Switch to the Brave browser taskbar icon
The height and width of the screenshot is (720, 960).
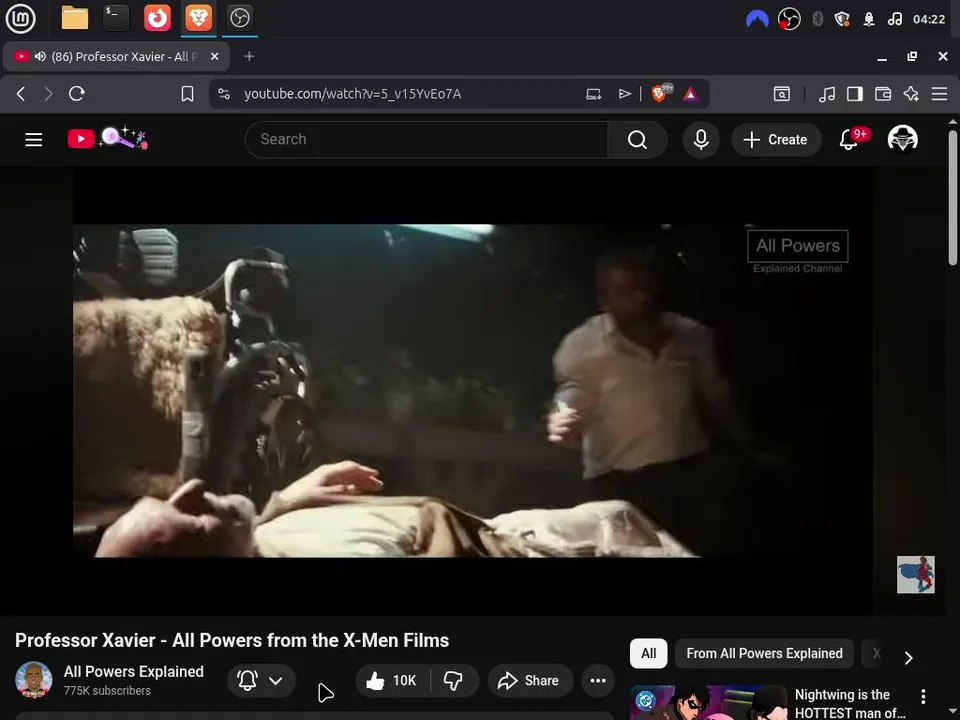click(x=198, y=18)
